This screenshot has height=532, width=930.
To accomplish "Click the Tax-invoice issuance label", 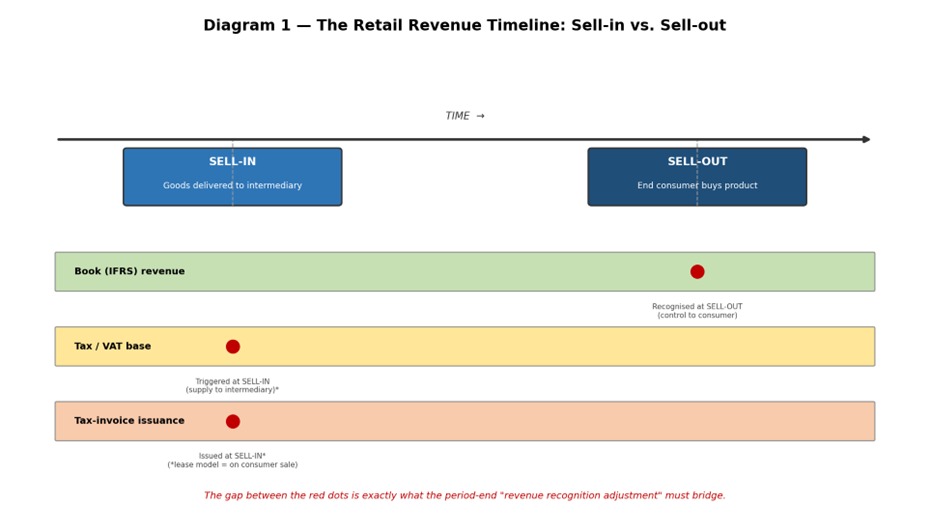I will (x=129, y=420).
